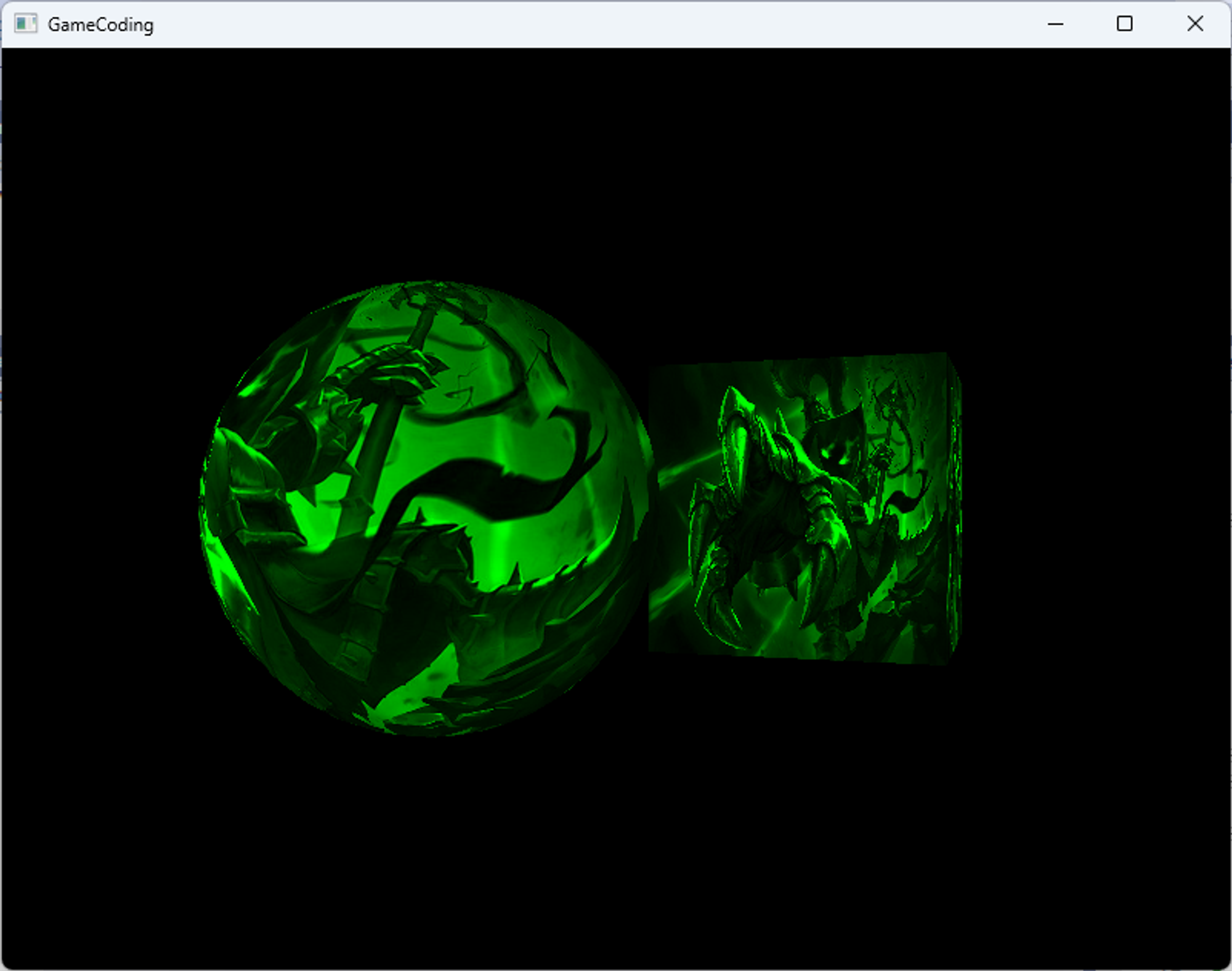Click black background right of the cube

[1096, 511]
